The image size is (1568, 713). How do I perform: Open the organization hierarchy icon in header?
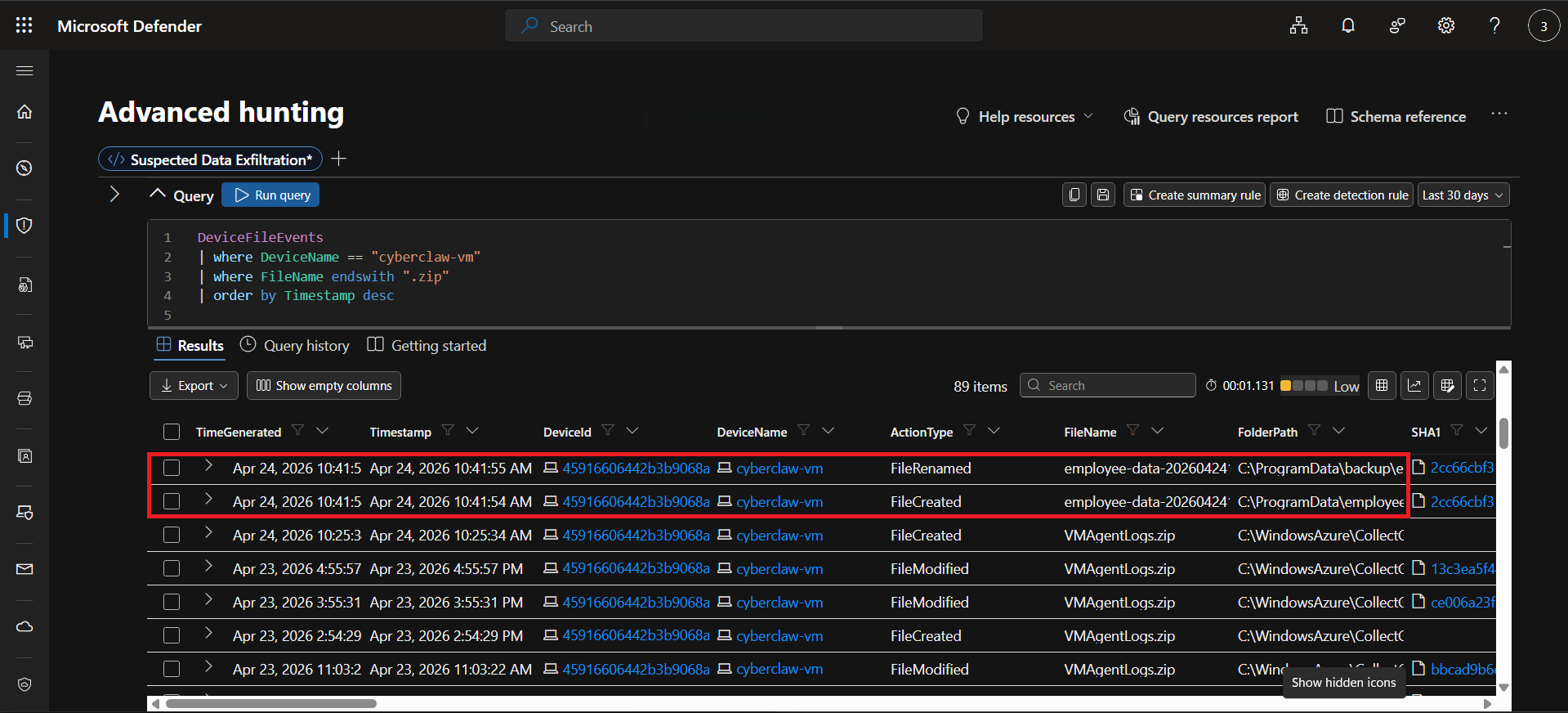[x=1299, y=26]
